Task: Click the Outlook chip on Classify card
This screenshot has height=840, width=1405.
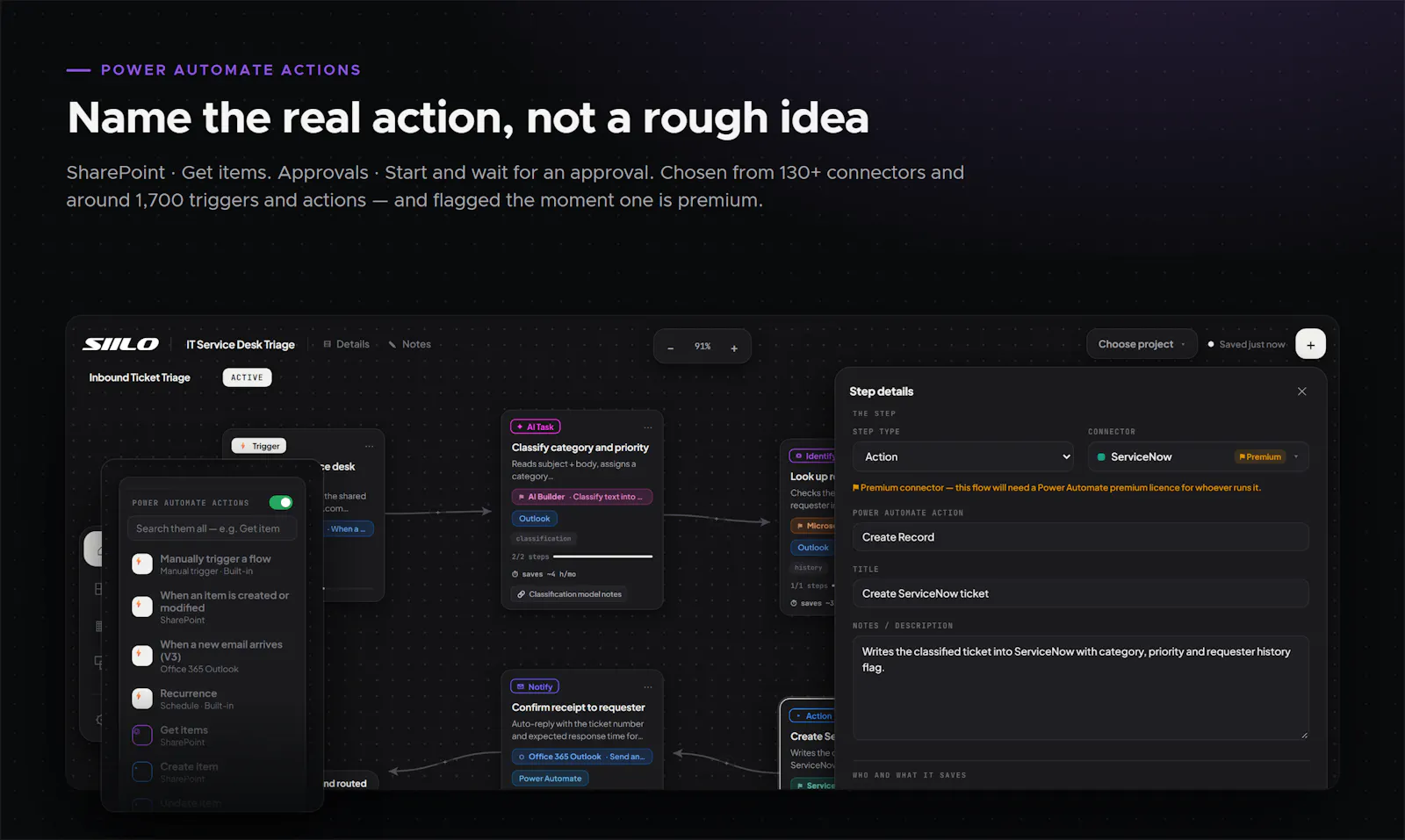Action: click(534, 519)
